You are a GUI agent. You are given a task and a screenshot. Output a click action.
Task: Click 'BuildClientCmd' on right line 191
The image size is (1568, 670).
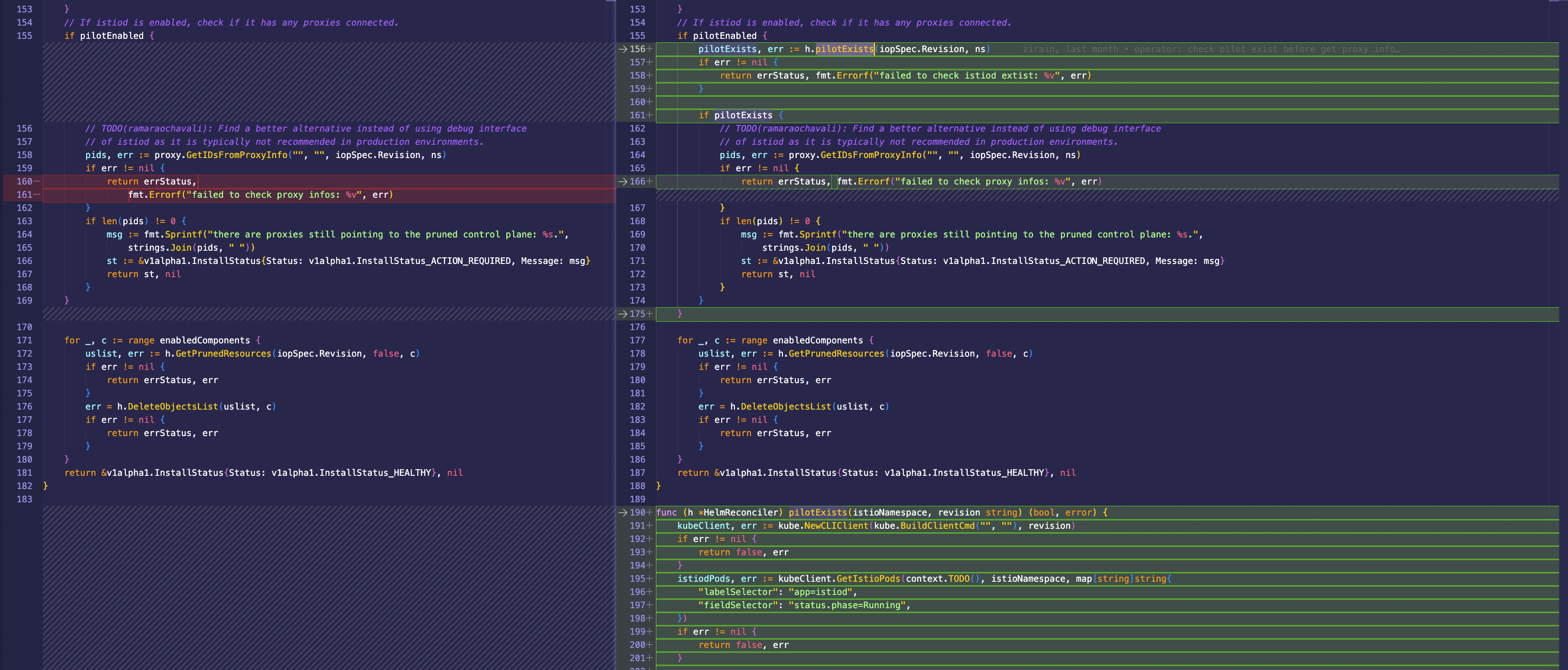(x=937, y=526)
